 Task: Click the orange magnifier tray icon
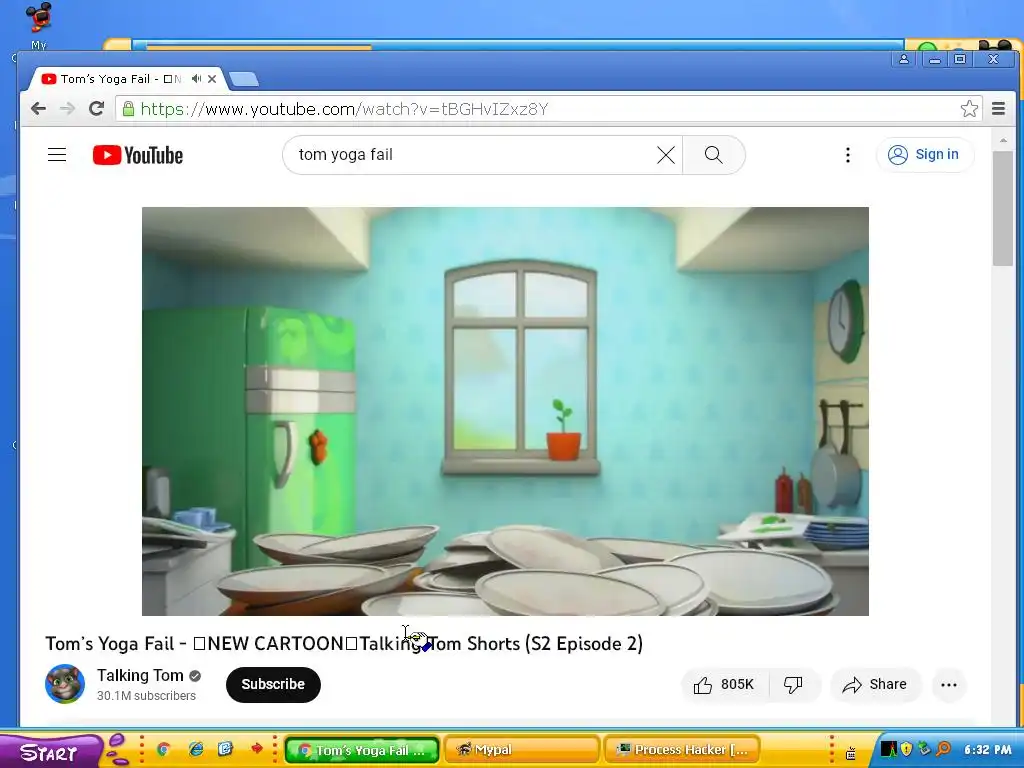click(x=943, y=749)
